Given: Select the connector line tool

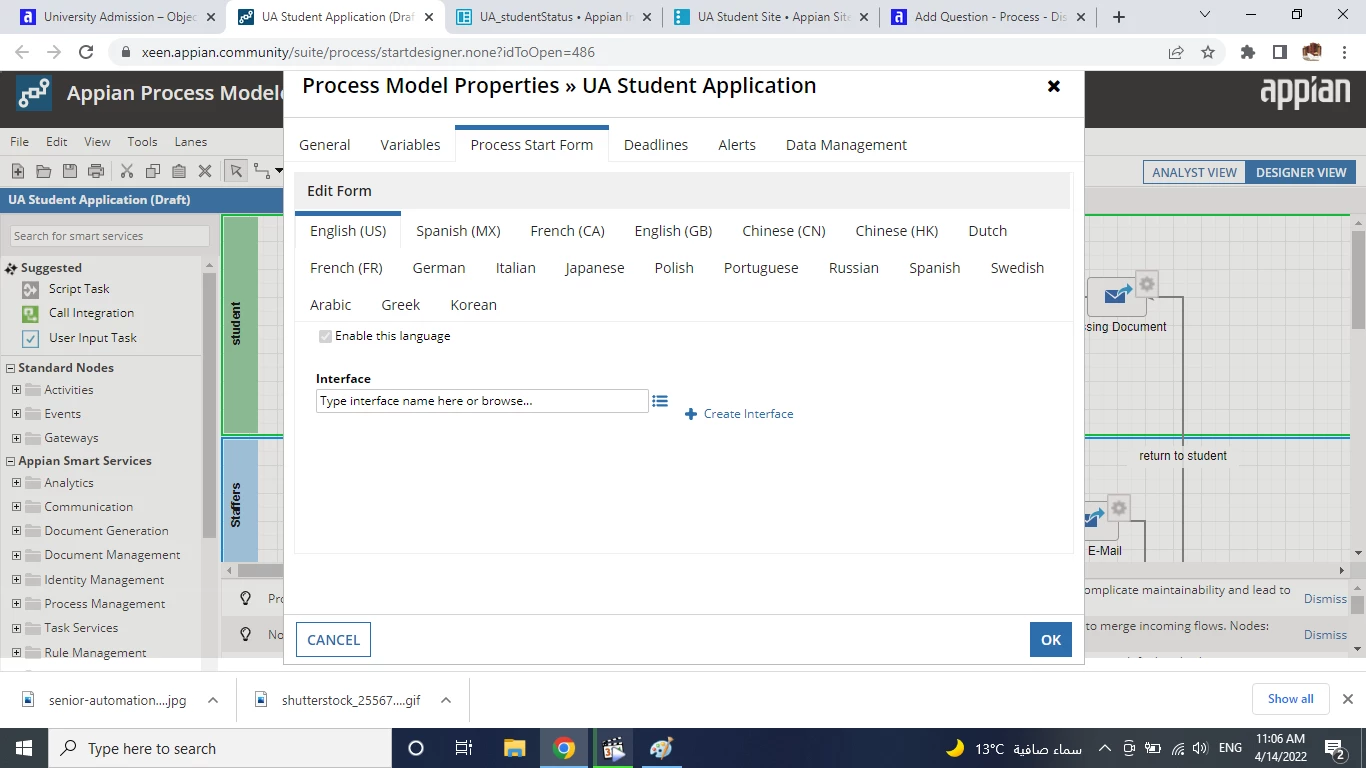Looking at the screenshot, I should coord(262,171).
